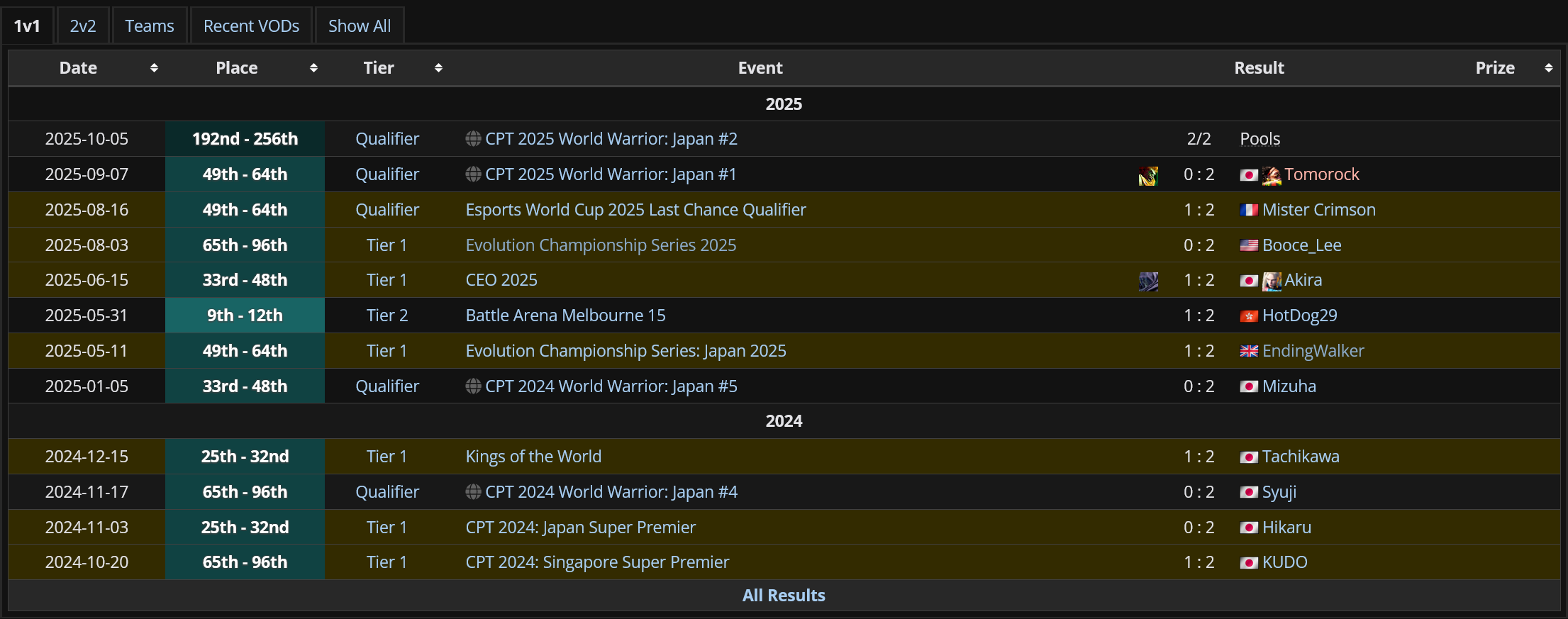The height and width of the screenshot is (619, 1568).
Task: Click the Japan flag beside Mizuha
Action: [1249, 386]
